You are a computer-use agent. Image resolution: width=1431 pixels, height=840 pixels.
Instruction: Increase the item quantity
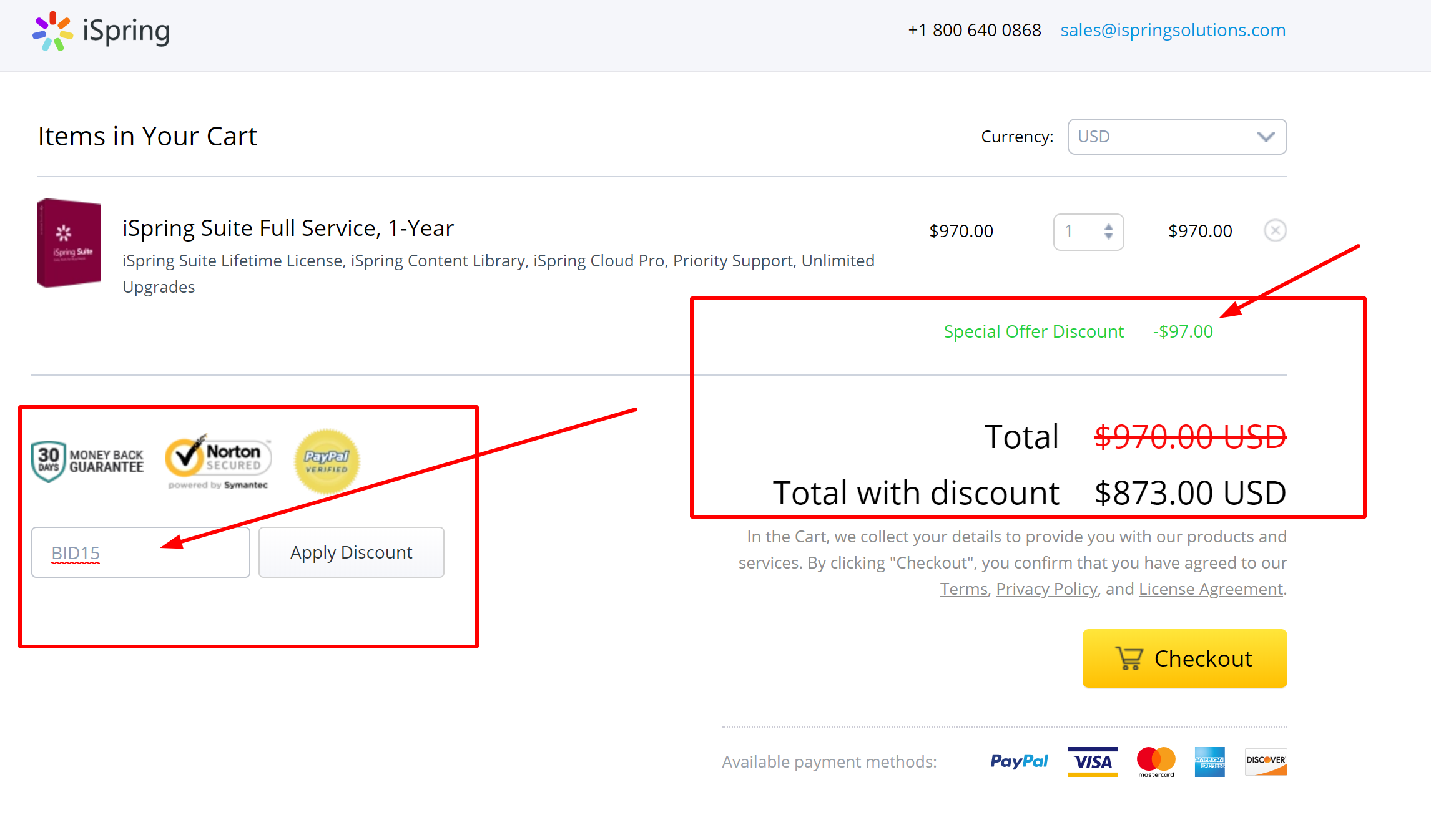pyautogui.click(x=1108, y=226)
